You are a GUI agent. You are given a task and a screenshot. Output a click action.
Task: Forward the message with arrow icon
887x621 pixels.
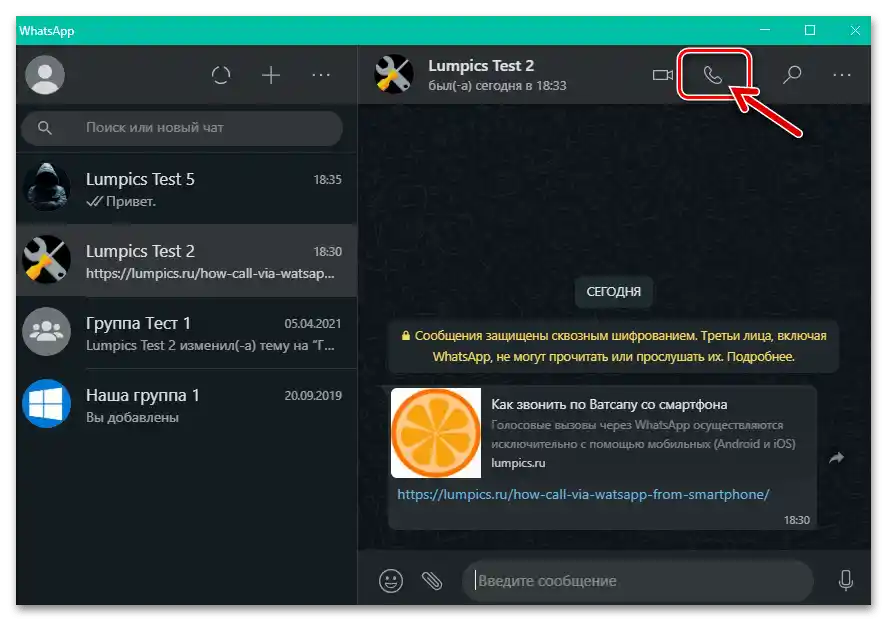pos(837,458)
